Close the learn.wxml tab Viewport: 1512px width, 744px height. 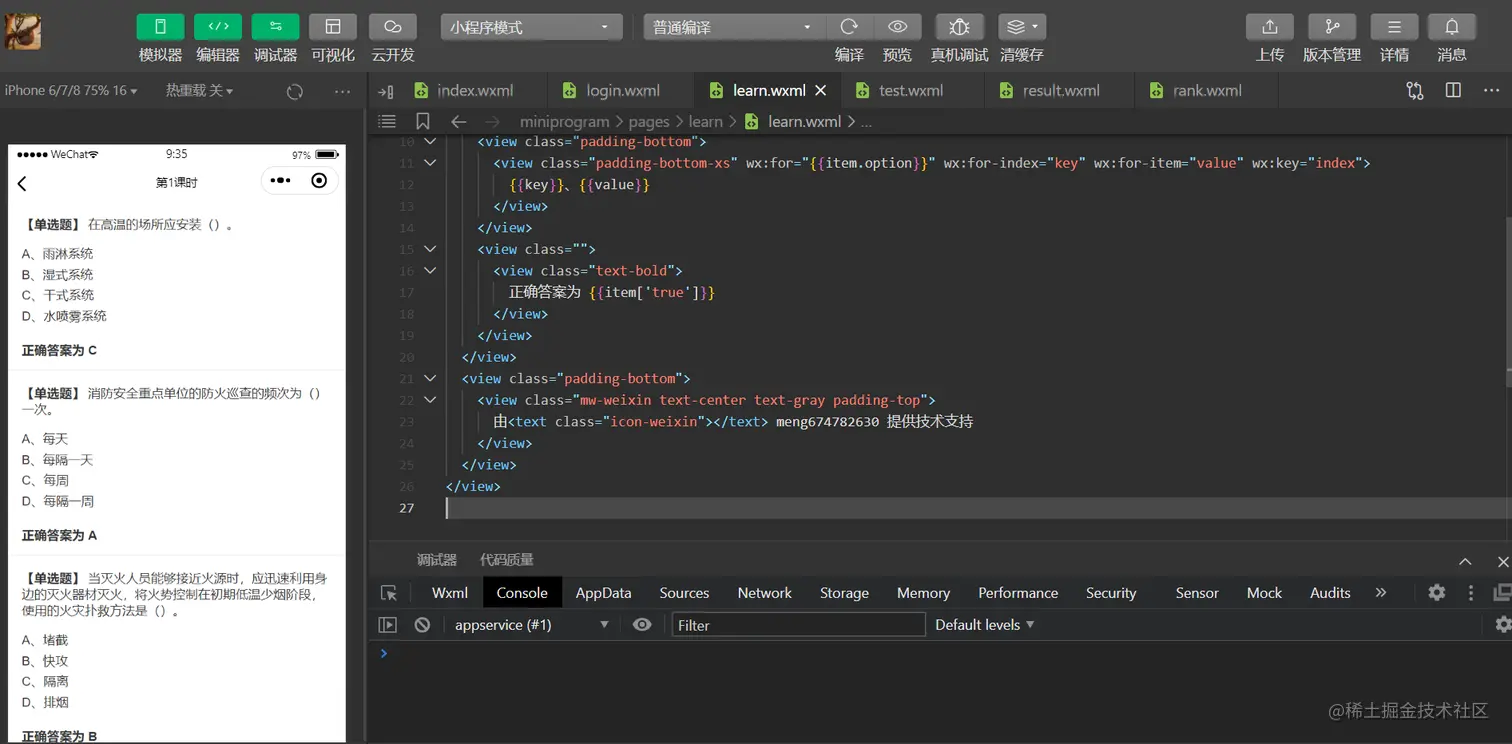pos(821,90)
